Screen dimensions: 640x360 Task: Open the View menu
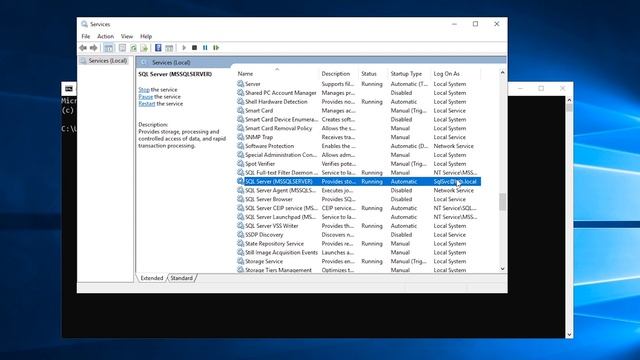click(x=127, y=36)
